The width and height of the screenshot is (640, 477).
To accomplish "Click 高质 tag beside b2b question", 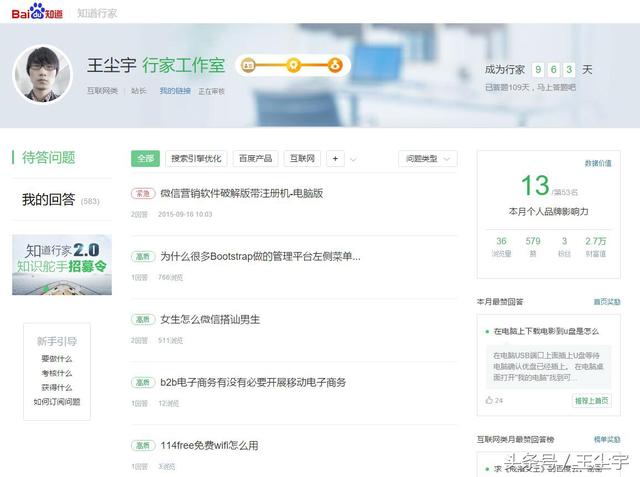I will point(143,382).
